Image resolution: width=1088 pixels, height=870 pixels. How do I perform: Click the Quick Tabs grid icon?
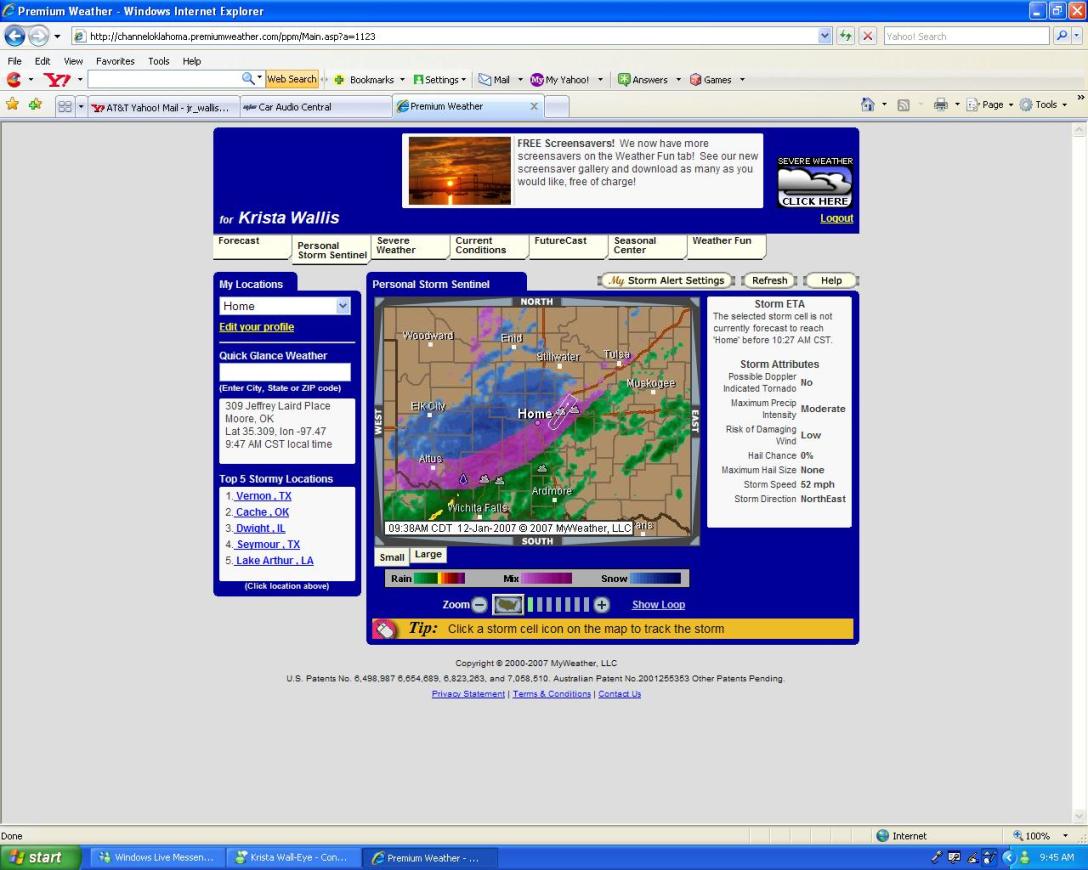(65, 106)
